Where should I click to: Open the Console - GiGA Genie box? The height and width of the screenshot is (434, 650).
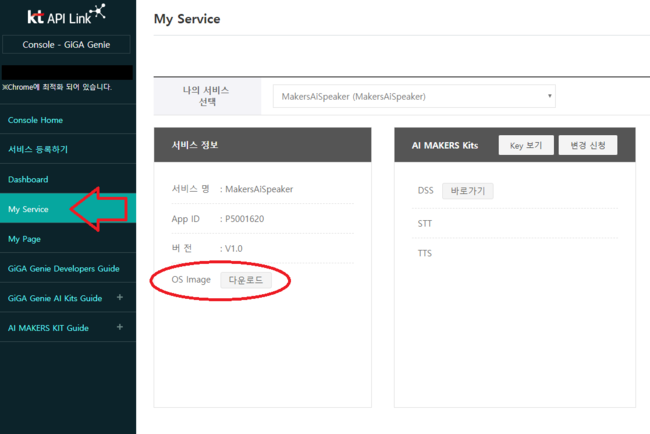tap(66, 44)
